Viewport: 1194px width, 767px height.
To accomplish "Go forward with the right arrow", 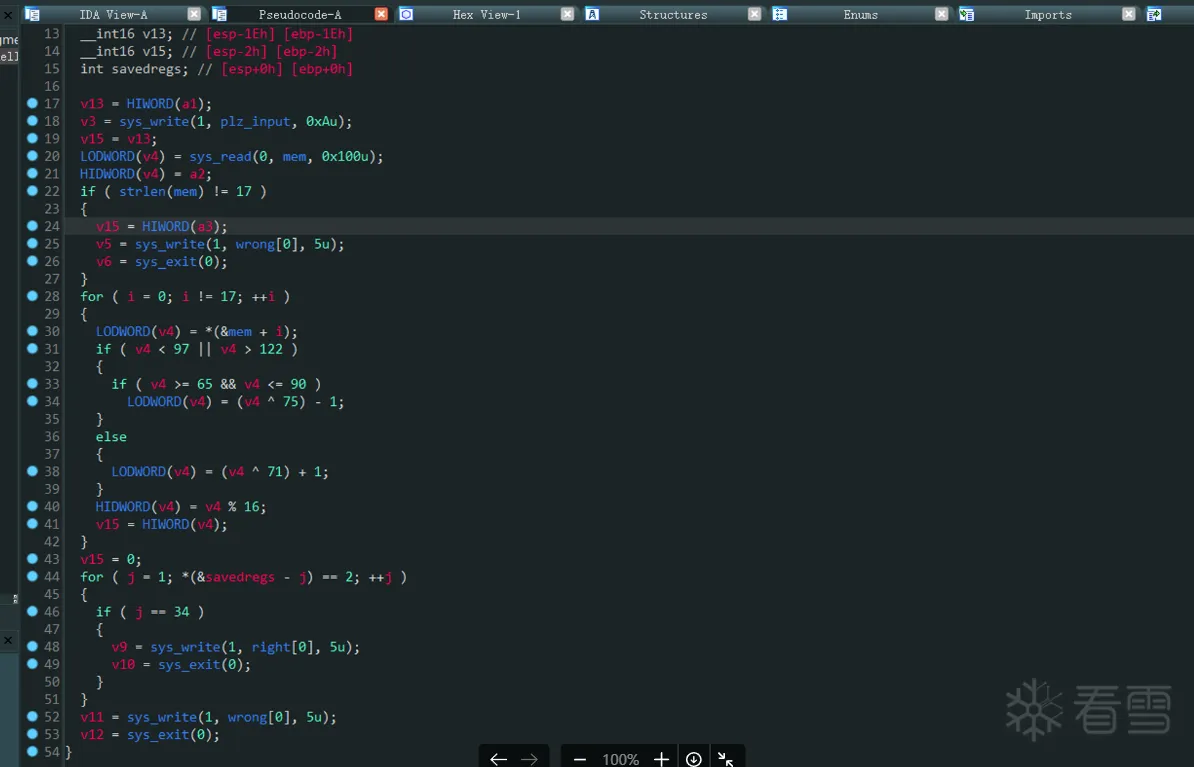I will (529, 759).
